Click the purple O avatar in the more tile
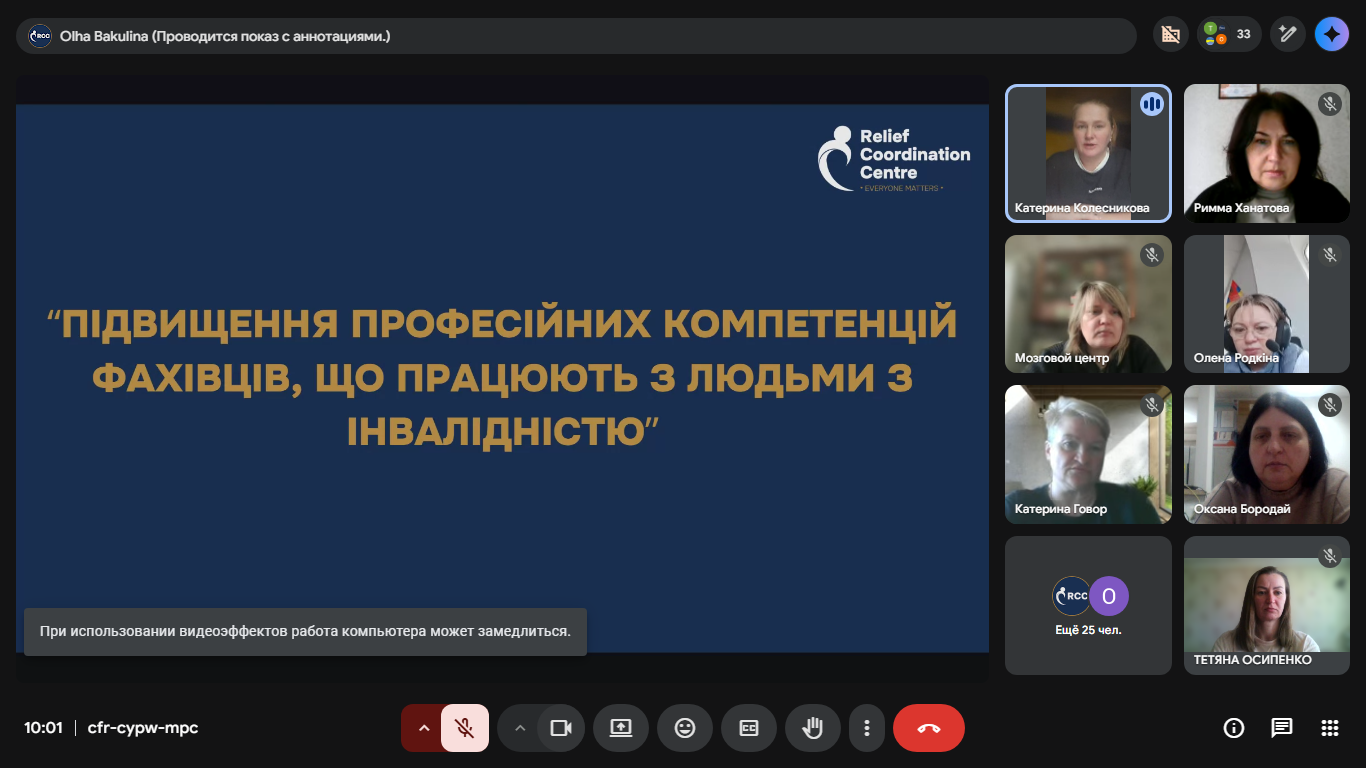Image resolution: width=1366 pixels, height=768 pixels. click(x=1108, y=597)
